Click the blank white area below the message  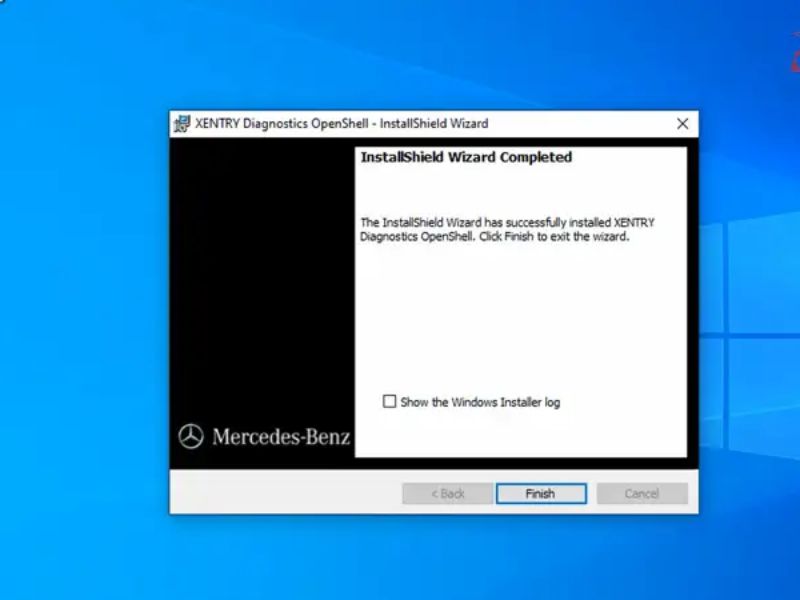[x=520, y=320]
